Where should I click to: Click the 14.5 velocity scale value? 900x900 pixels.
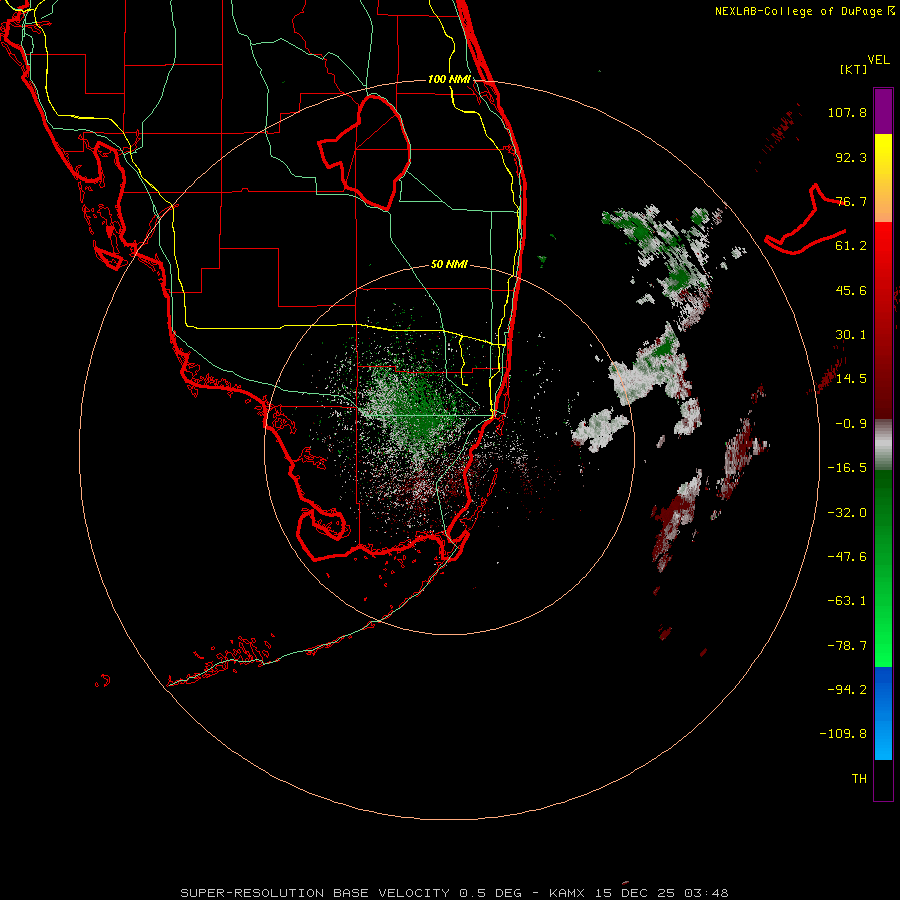coord(851,379)
